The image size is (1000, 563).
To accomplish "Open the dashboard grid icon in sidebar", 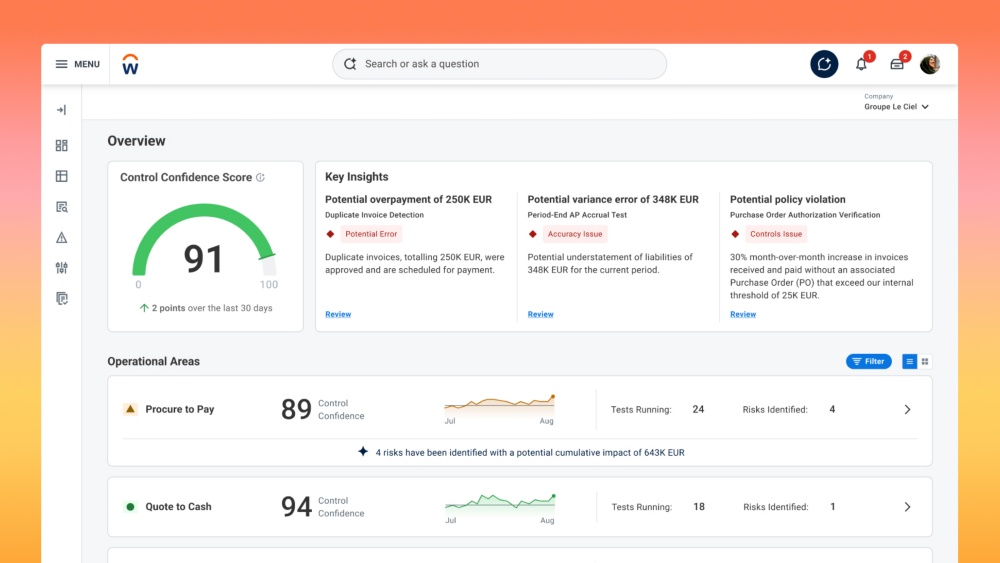I will click(61, 145).
